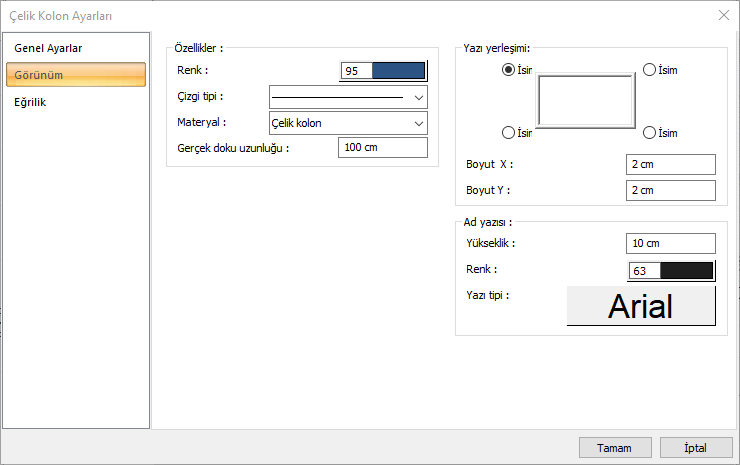Pick the black Renk swatch under Ad yazısı

coord(686,270)
